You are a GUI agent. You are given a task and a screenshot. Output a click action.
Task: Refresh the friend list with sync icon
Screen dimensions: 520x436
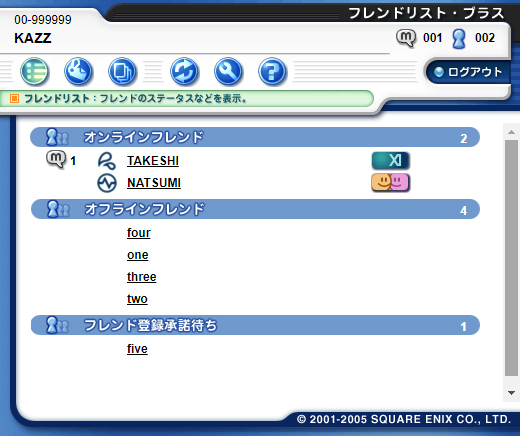point(184,71)
